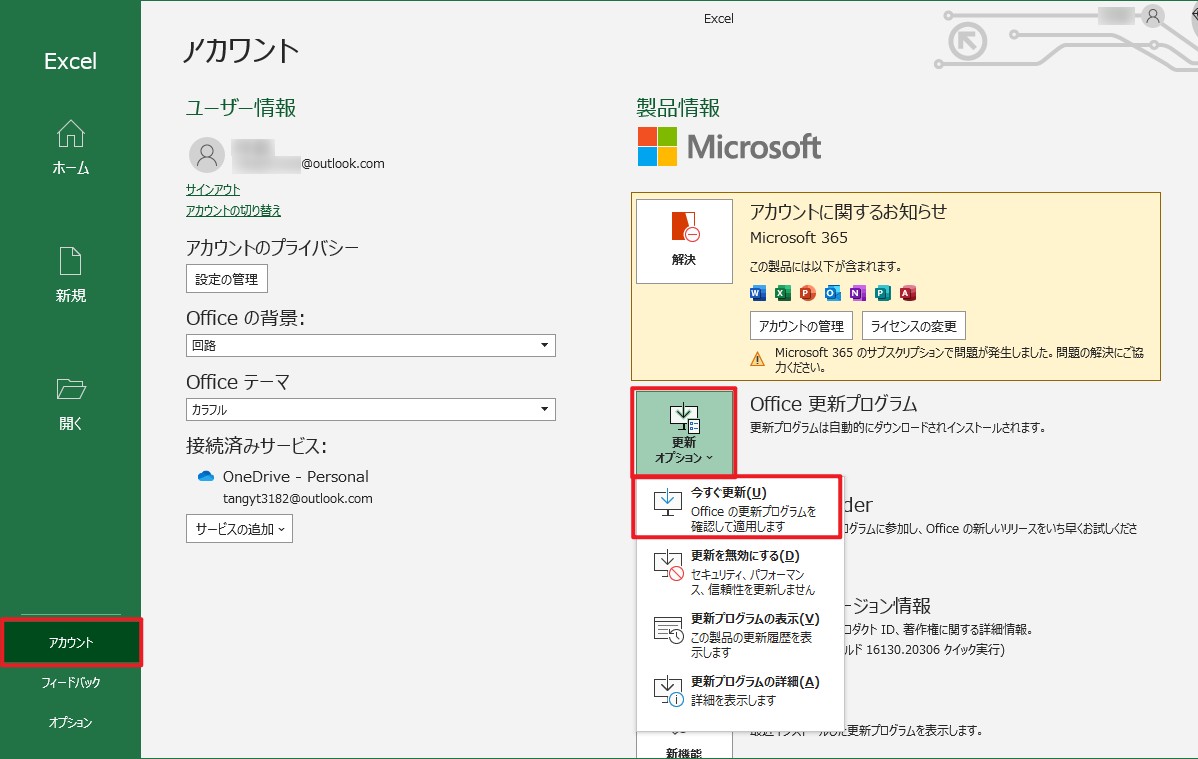This screenshot has height=759, width=1198.
Task: Open オプション in the sidebar
Action: click(x=70, y=722)
